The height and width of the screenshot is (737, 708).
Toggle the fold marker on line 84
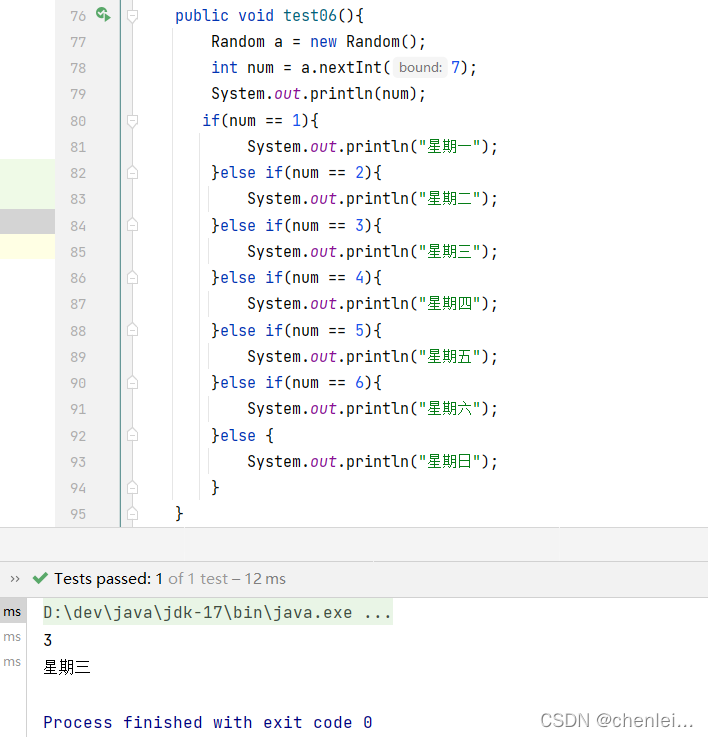[x=133, y=226]
